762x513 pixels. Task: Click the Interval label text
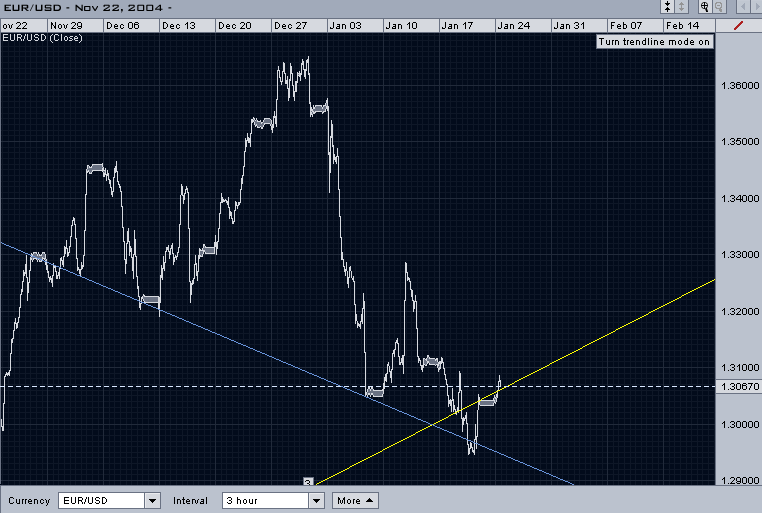[x=190, y=501]
